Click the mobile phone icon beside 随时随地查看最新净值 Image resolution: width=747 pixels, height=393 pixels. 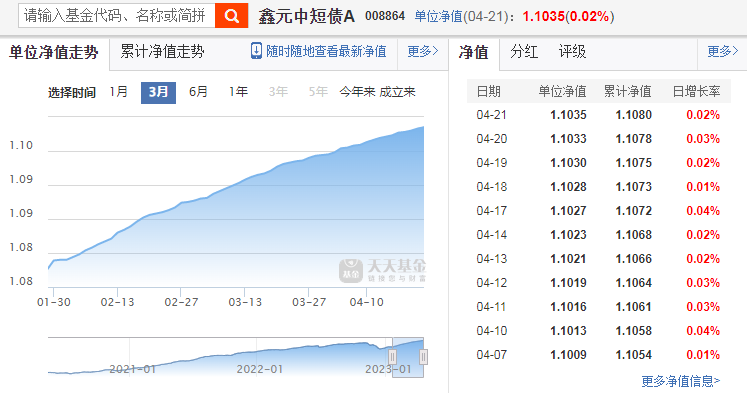(x=256, y=51)
